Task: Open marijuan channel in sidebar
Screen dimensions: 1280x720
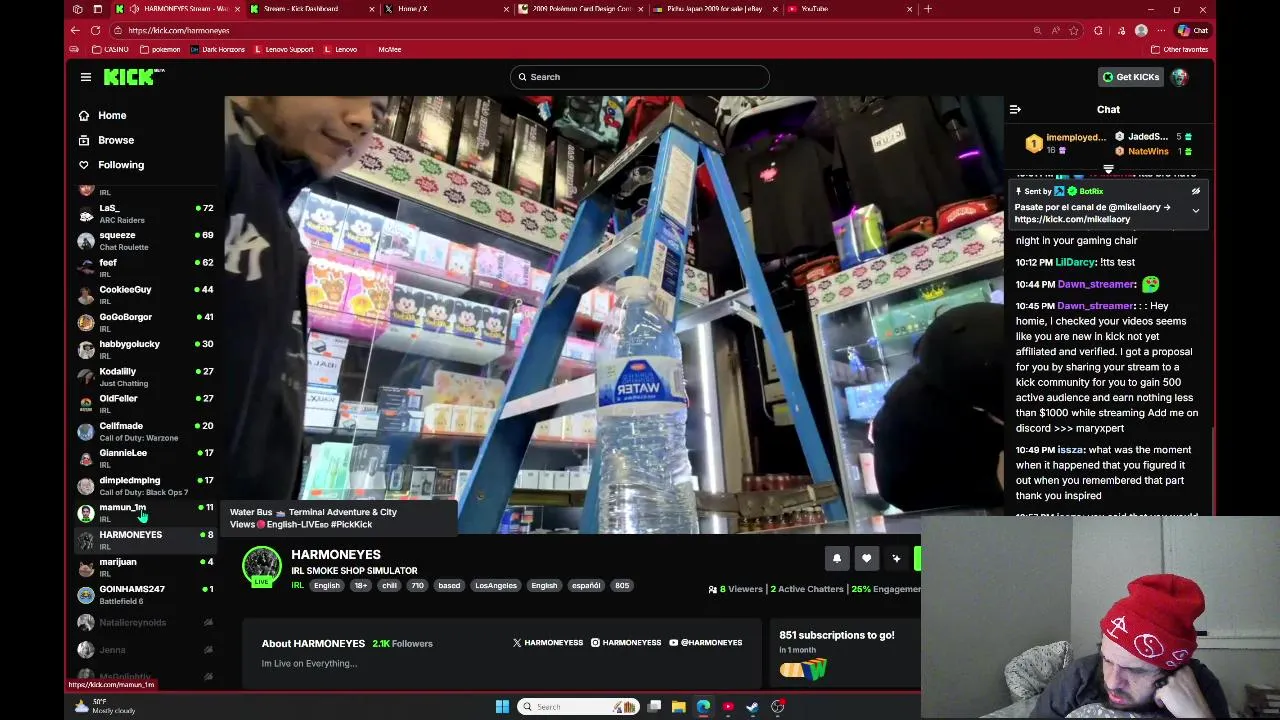Action: point(146,567)
